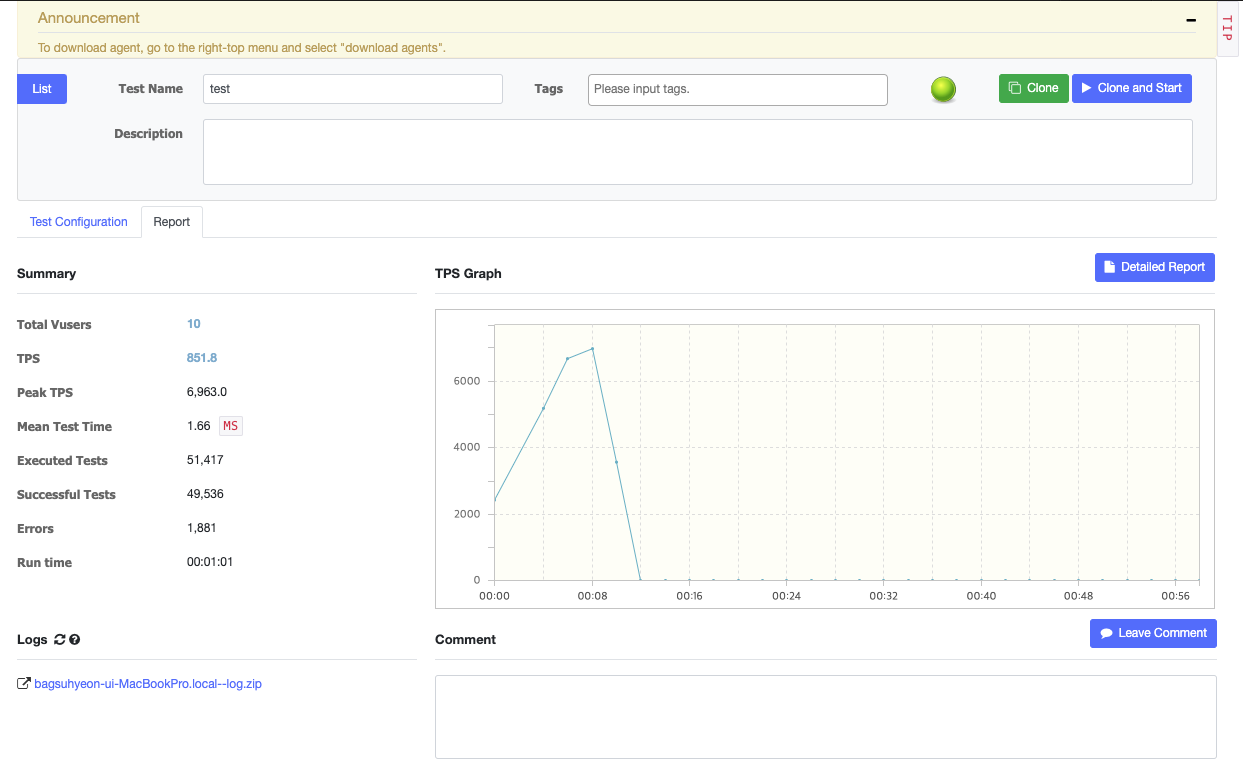1243x775 pixels.
Task: Refresh logs with the refresh icon
Action: pos(59,640)
